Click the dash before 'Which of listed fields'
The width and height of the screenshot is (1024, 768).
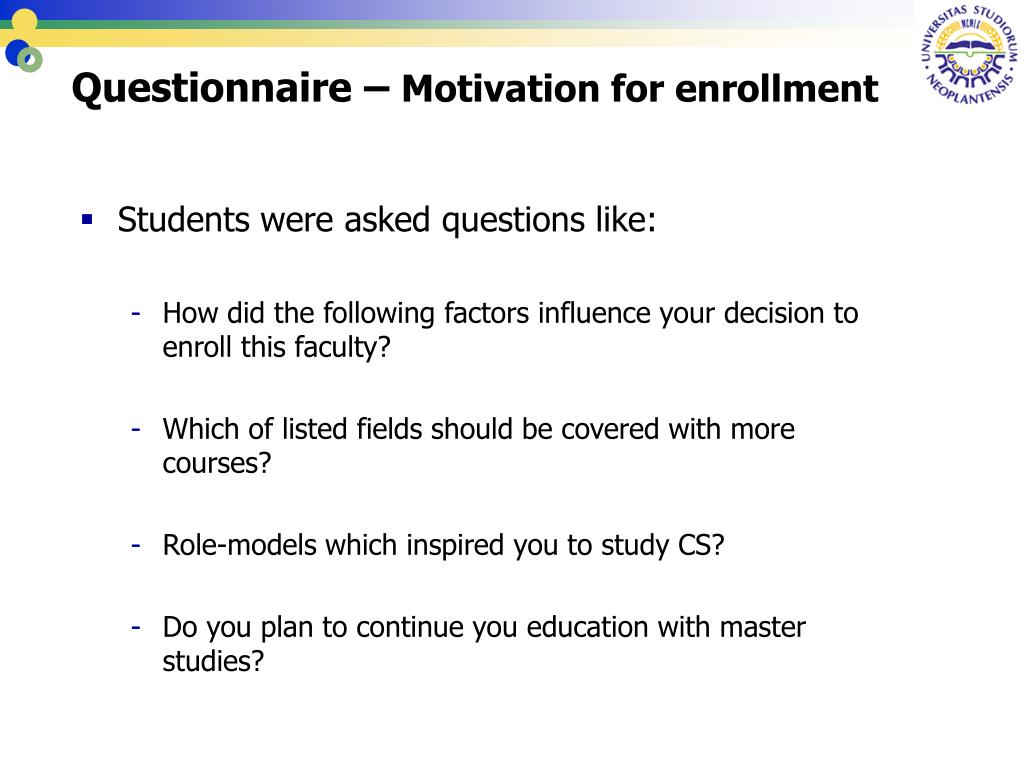click(x=136, y=430)
